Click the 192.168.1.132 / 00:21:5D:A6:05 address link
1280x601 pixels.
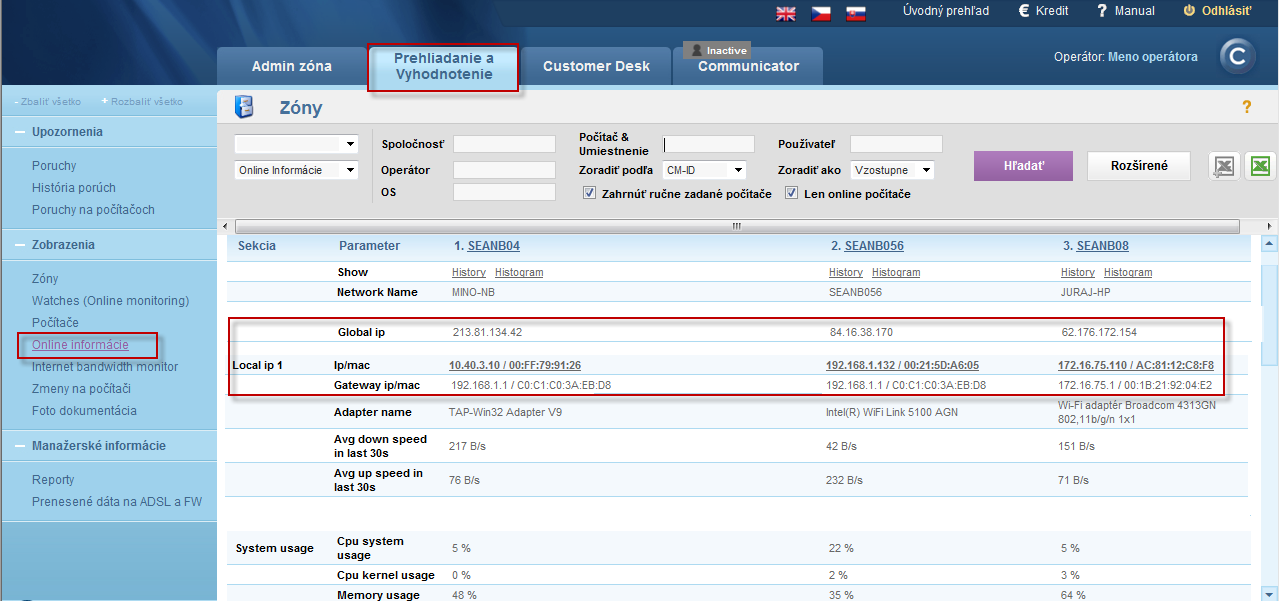click(x=902, y=366)
